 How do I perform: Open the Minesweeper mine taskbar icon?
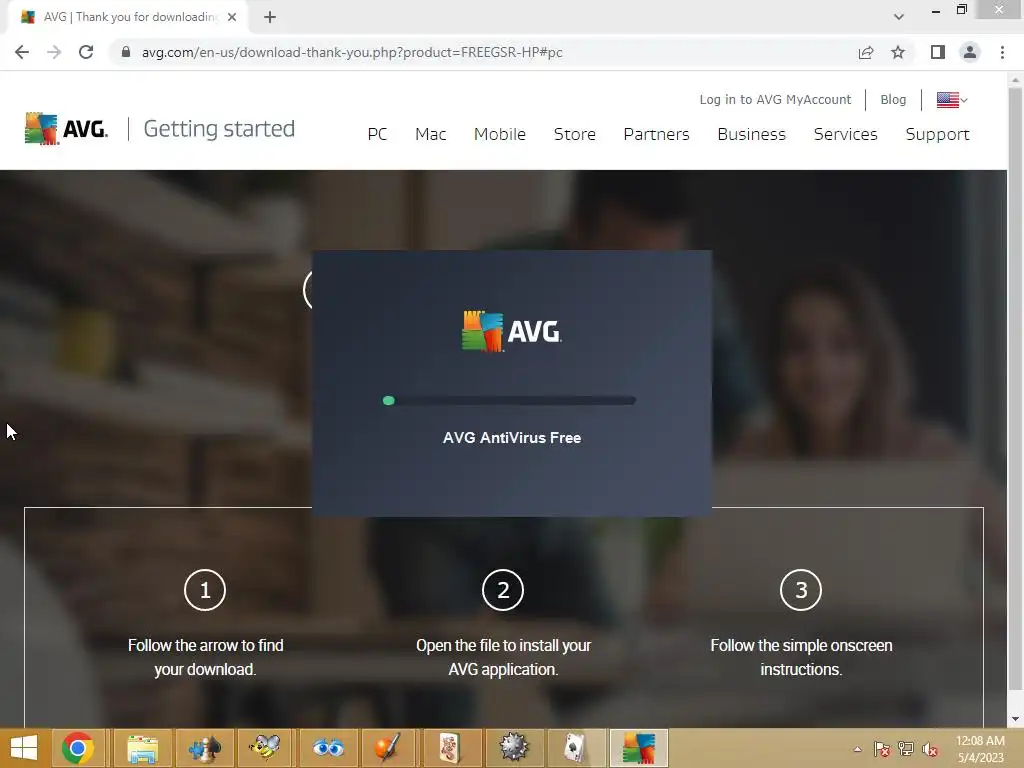pyautogui.click(x=513, y=748)
